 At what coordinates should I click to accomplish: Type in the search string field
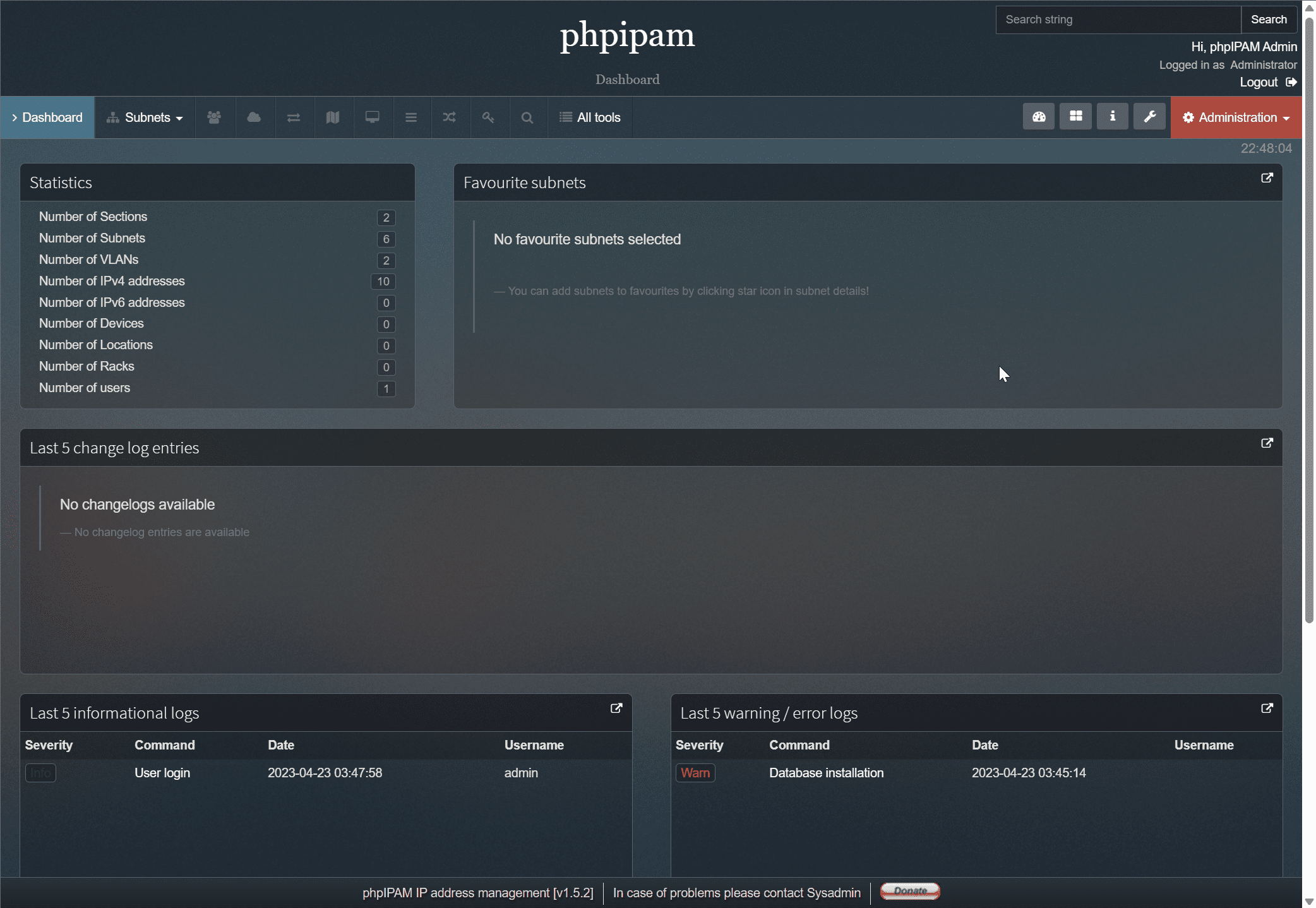[x=1116, y=20]
